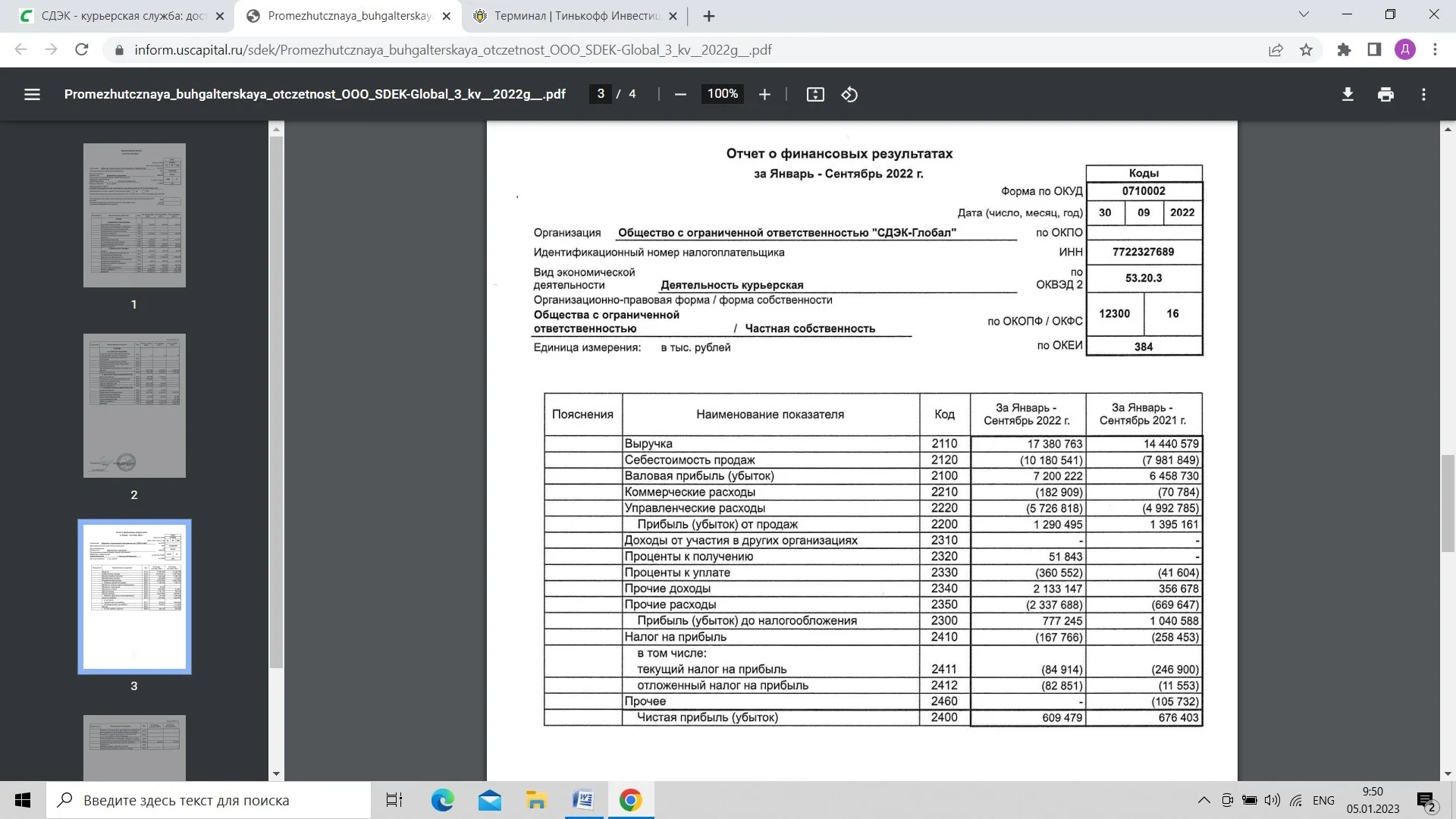Print the PDF document
The image size is (1456, 819).
(1385, 94)
